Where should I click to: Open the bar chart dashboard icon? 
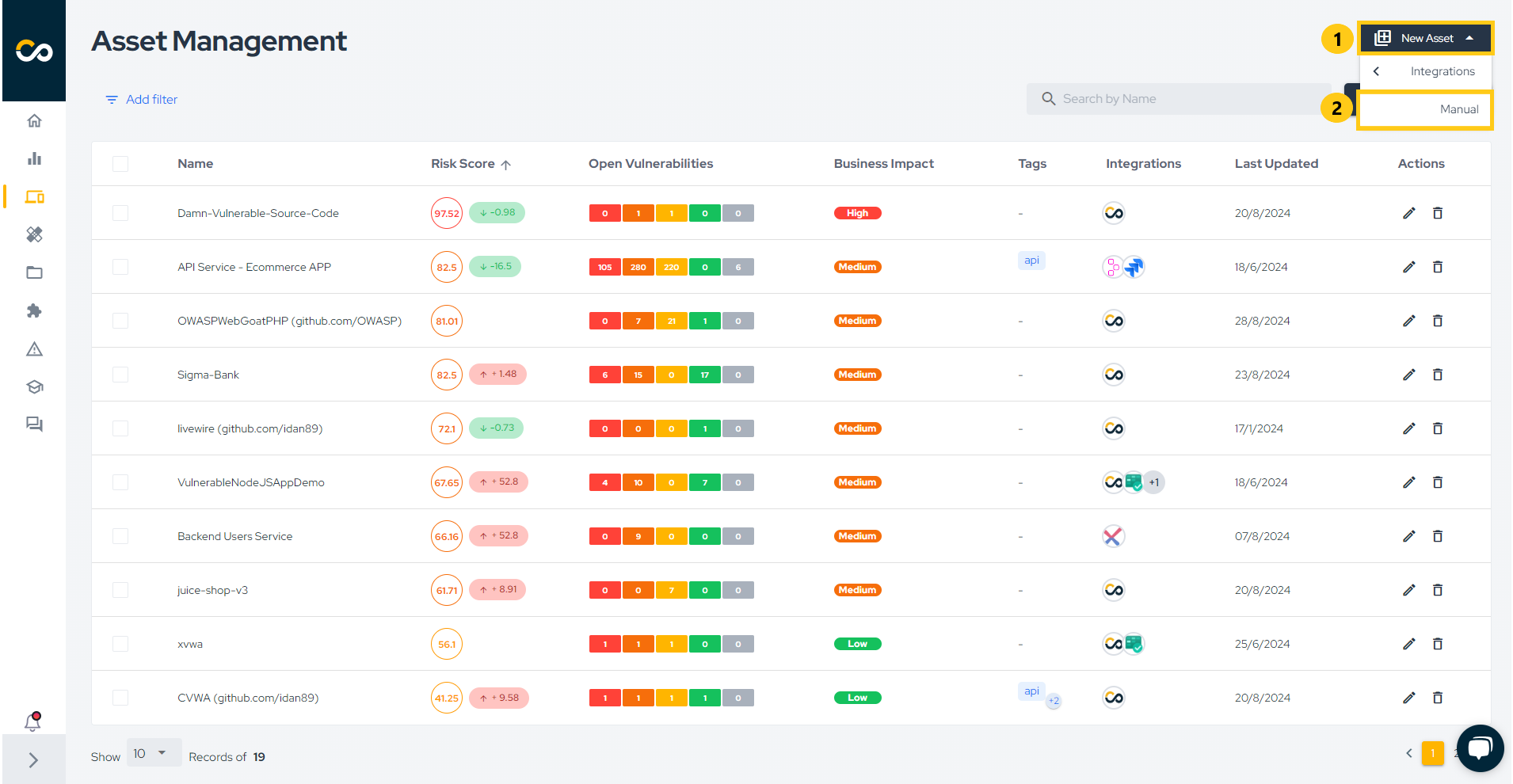[x=34, y=158]
